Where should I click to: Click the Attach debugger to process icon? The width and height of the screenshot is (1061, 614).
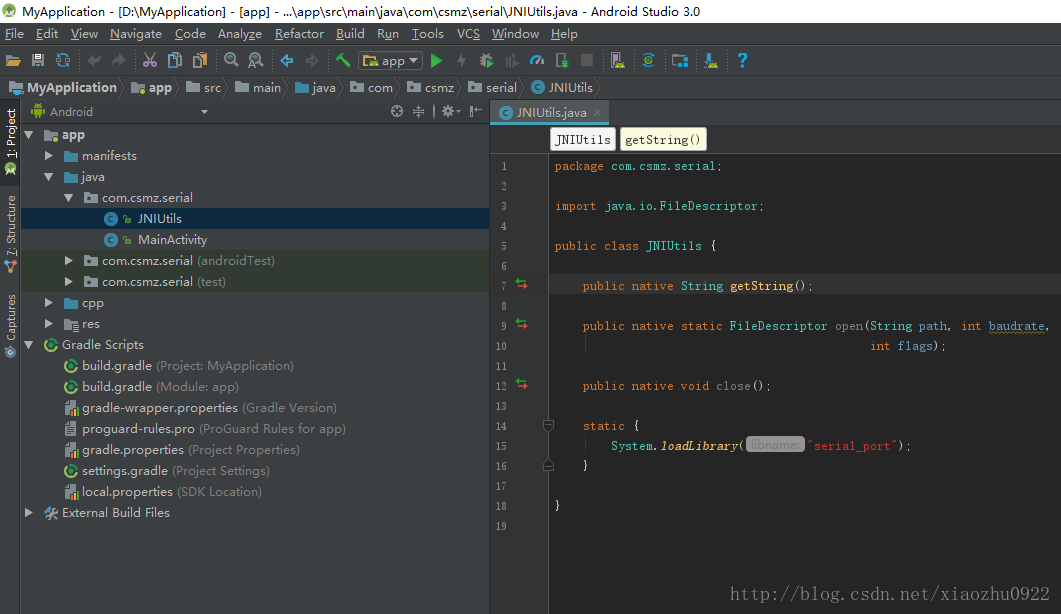point(562,60)
